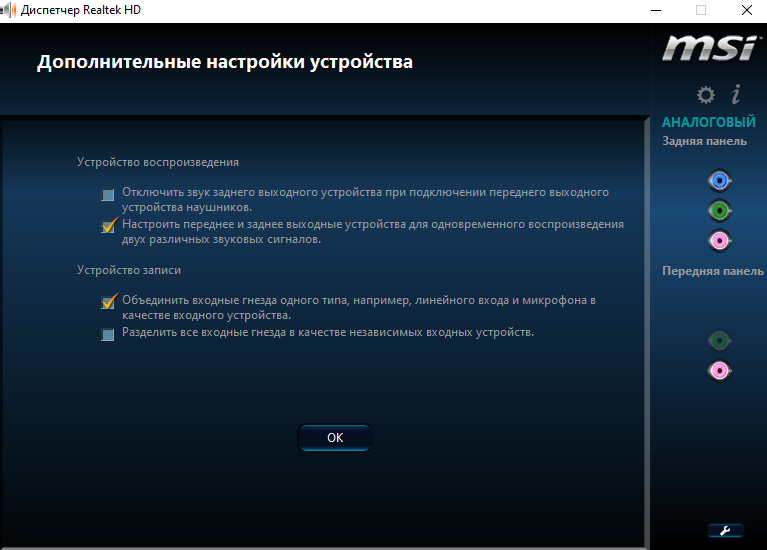The height and width of the screenshot is (550, 767).
Task: Select the blue rear panel jack
Action: pos(720,181)
